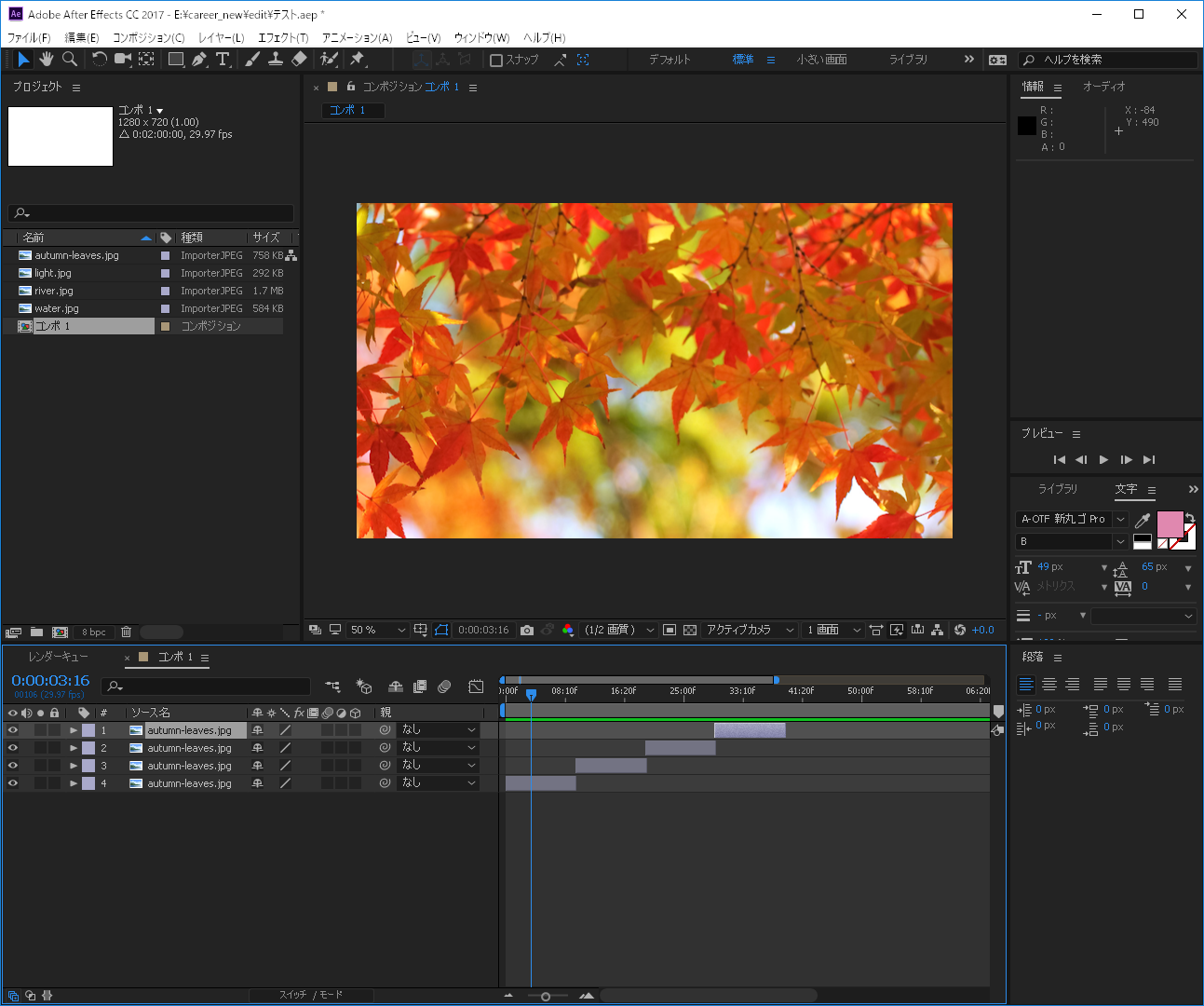Delete selected item with project trash icon
Screen dimensions: 1204x1006
[x=127, y=632]
